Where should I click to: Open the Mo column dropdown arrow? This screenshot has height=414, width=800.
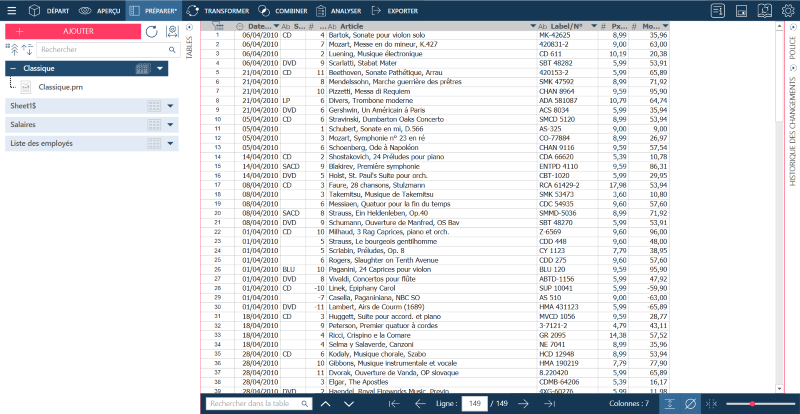point(665,26)
